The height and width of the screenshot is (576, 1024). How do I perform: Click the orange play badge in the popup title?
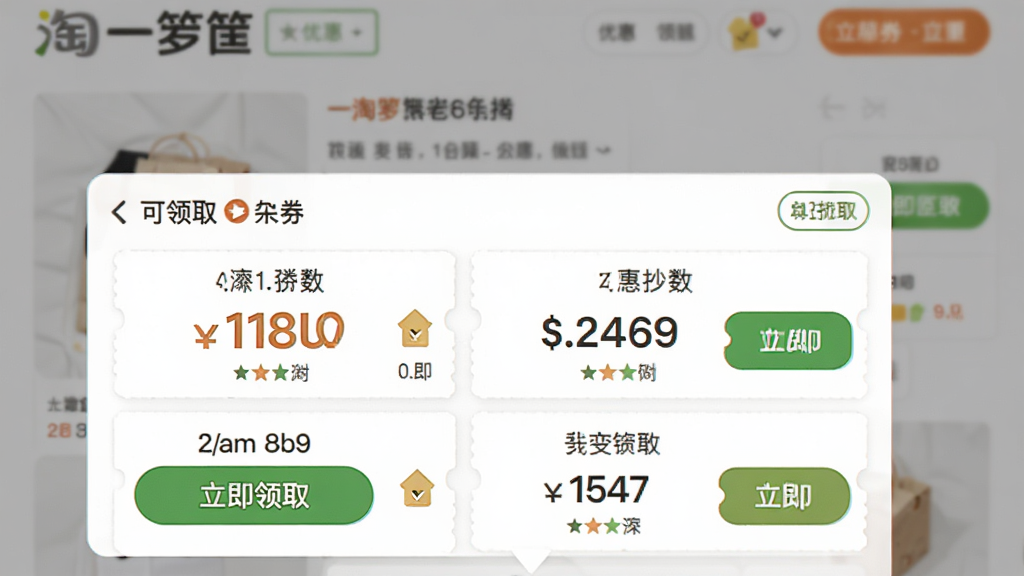(236, 212)
